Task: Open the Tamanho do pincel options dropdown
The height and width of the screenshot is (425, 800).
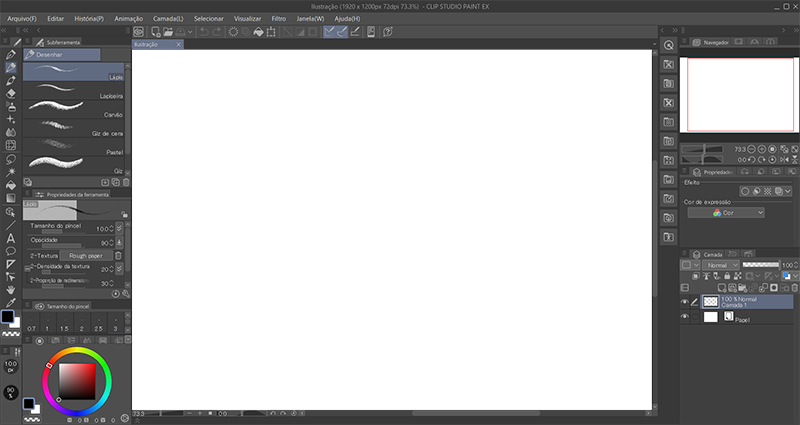Action: (120, 228)
